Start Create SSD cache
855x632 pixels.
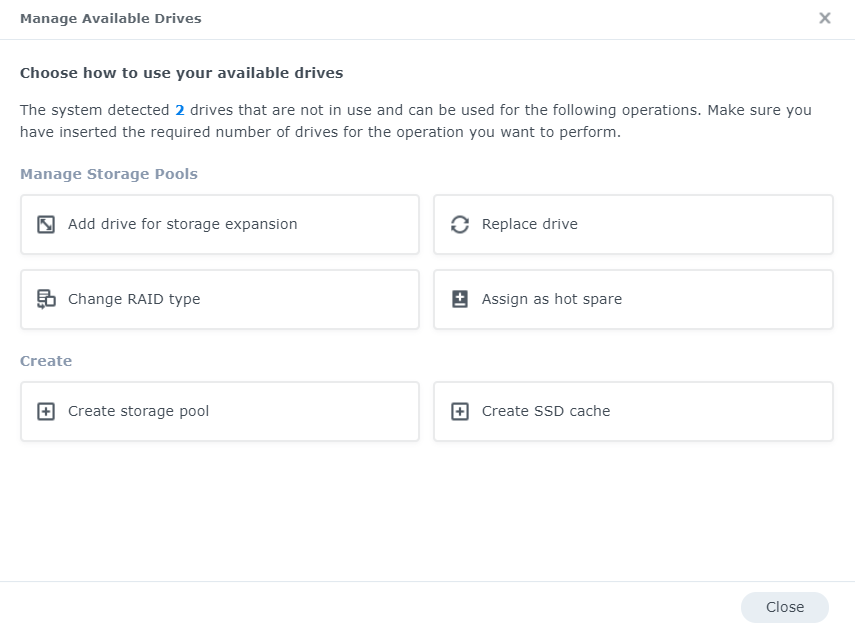pos(633,411)
